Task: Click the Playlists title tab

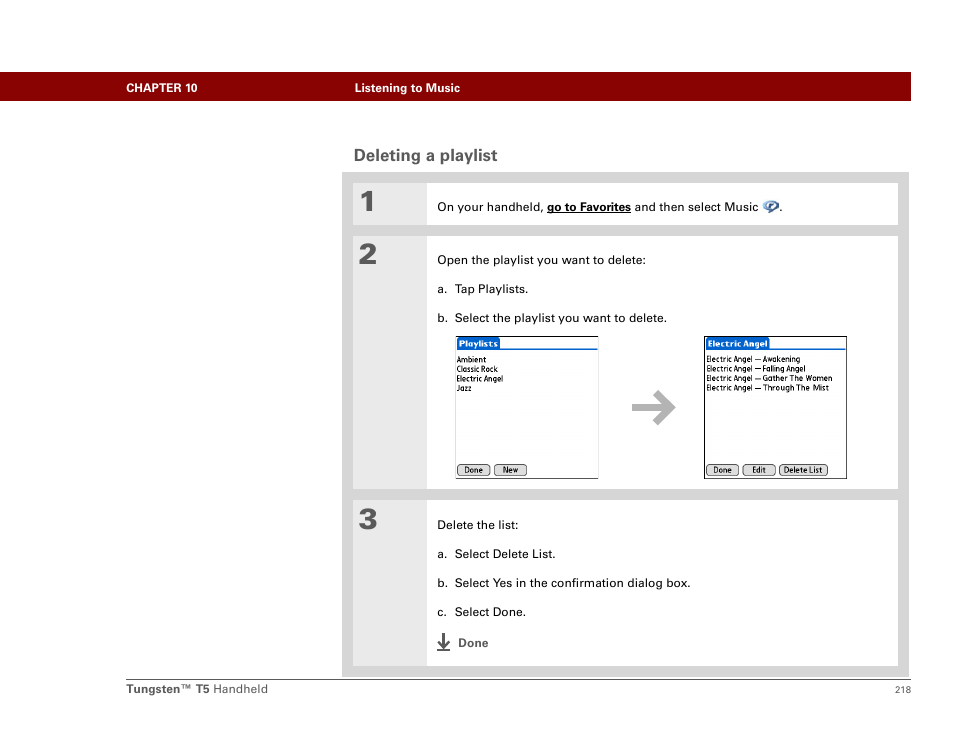Action: point(478,344)
